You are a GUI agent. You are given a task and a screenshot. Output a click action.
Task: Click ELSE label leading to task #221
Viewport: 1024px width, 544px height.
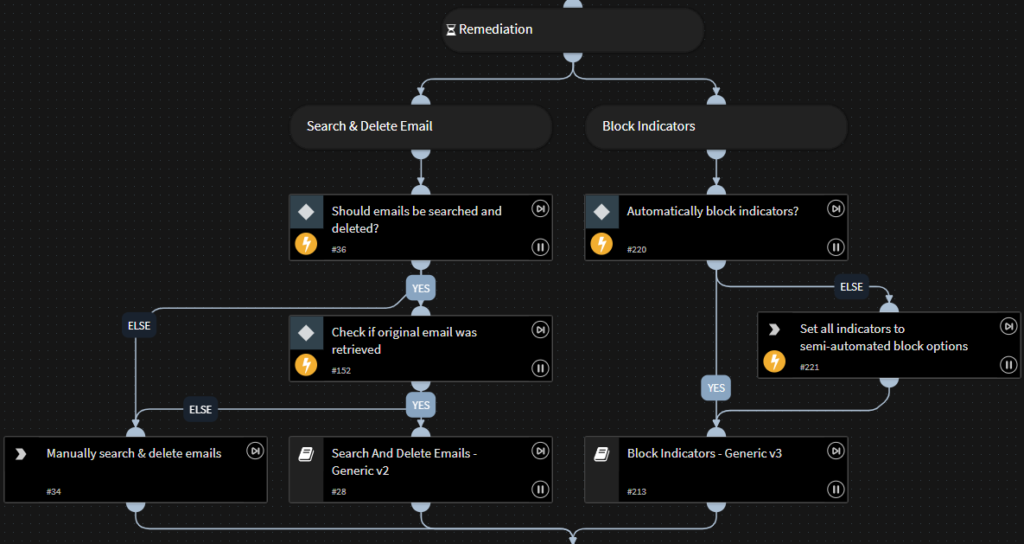pos(851,287)
